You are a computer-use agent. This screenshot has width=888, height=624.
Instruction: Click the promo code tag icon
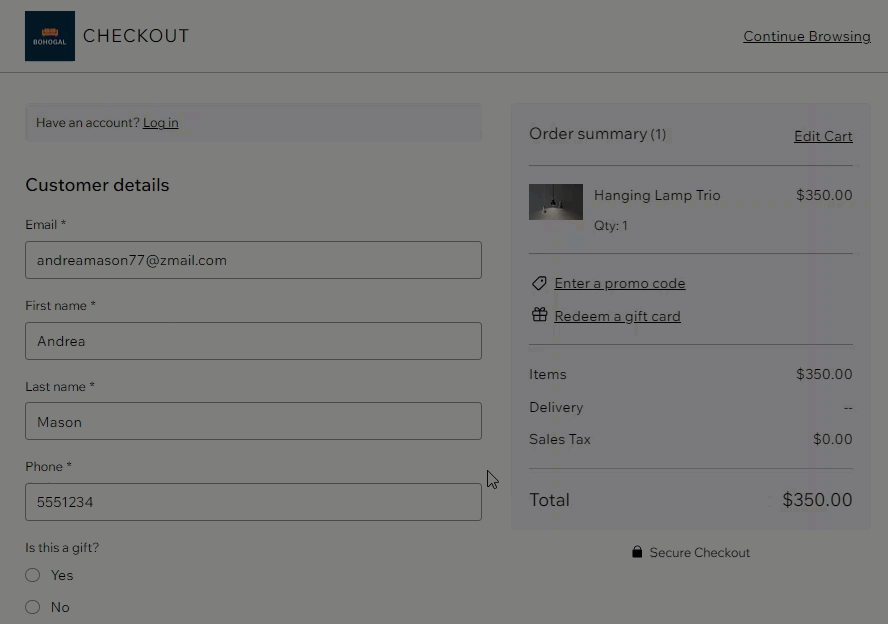click(x=539, y=283)
